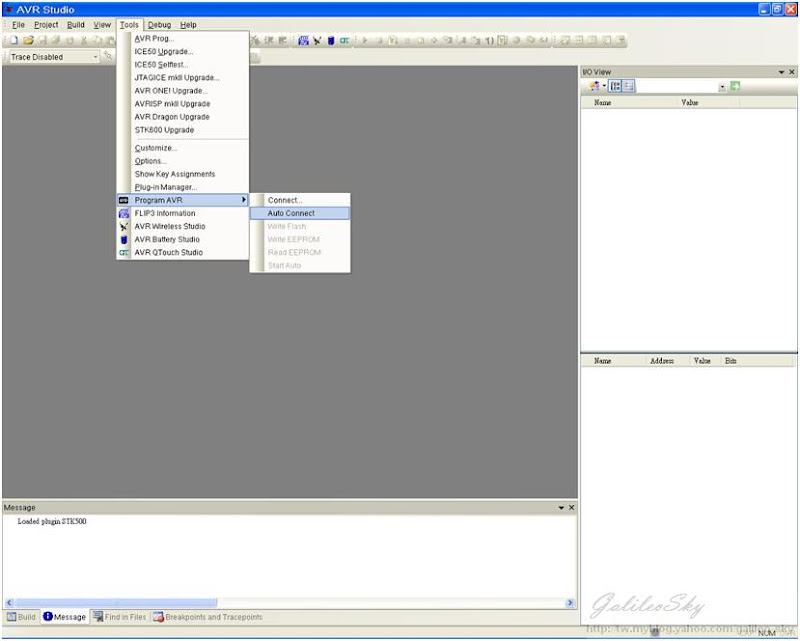Switch to Find in Files tab
This screenshot has width=800, height=641.
pos(120,617)
